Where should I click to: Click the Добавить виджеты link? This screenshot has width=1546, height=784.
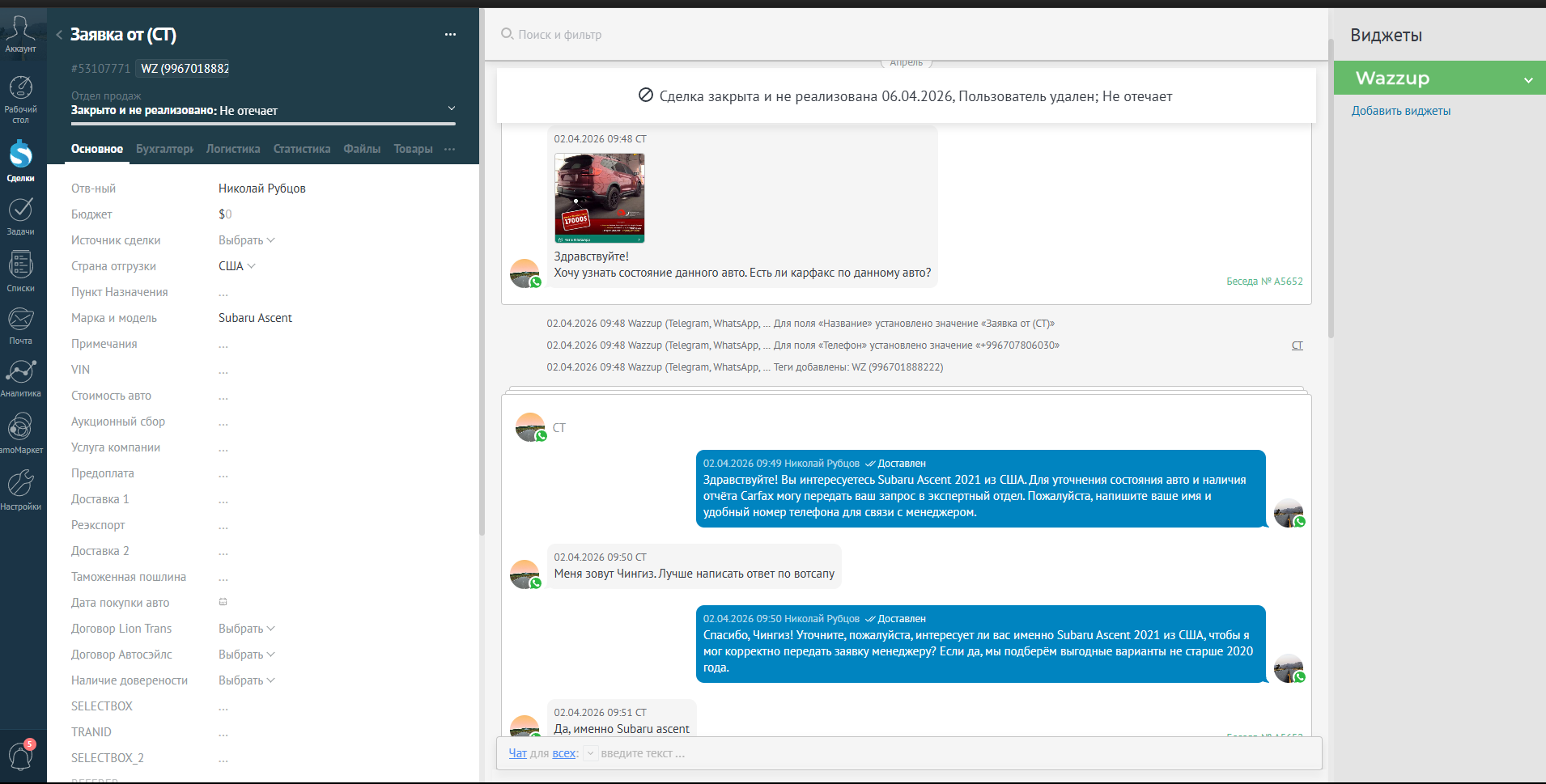point(1400,111)
